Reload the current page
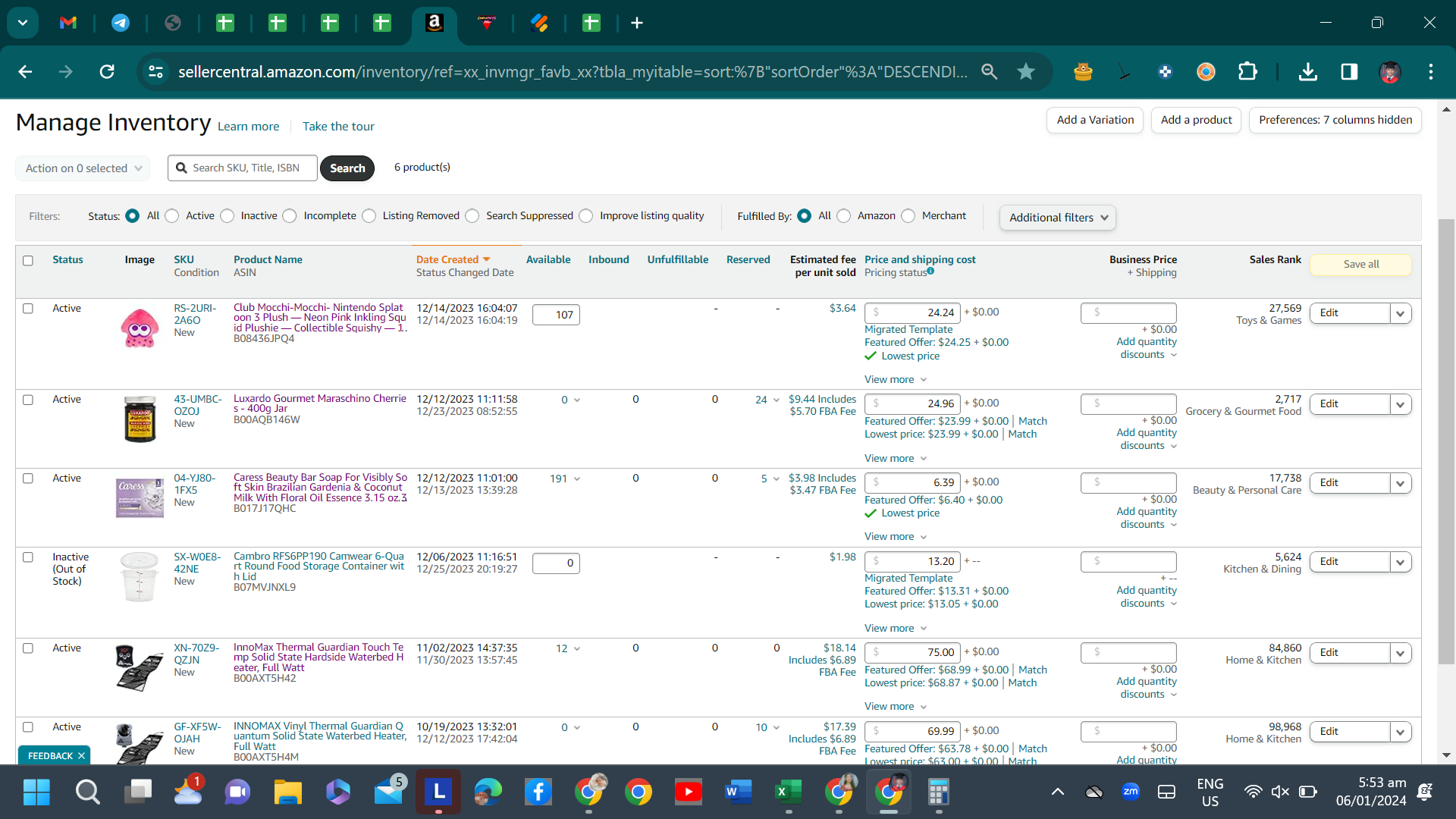The image size is (1456, 819). click(x=107, y=71)
